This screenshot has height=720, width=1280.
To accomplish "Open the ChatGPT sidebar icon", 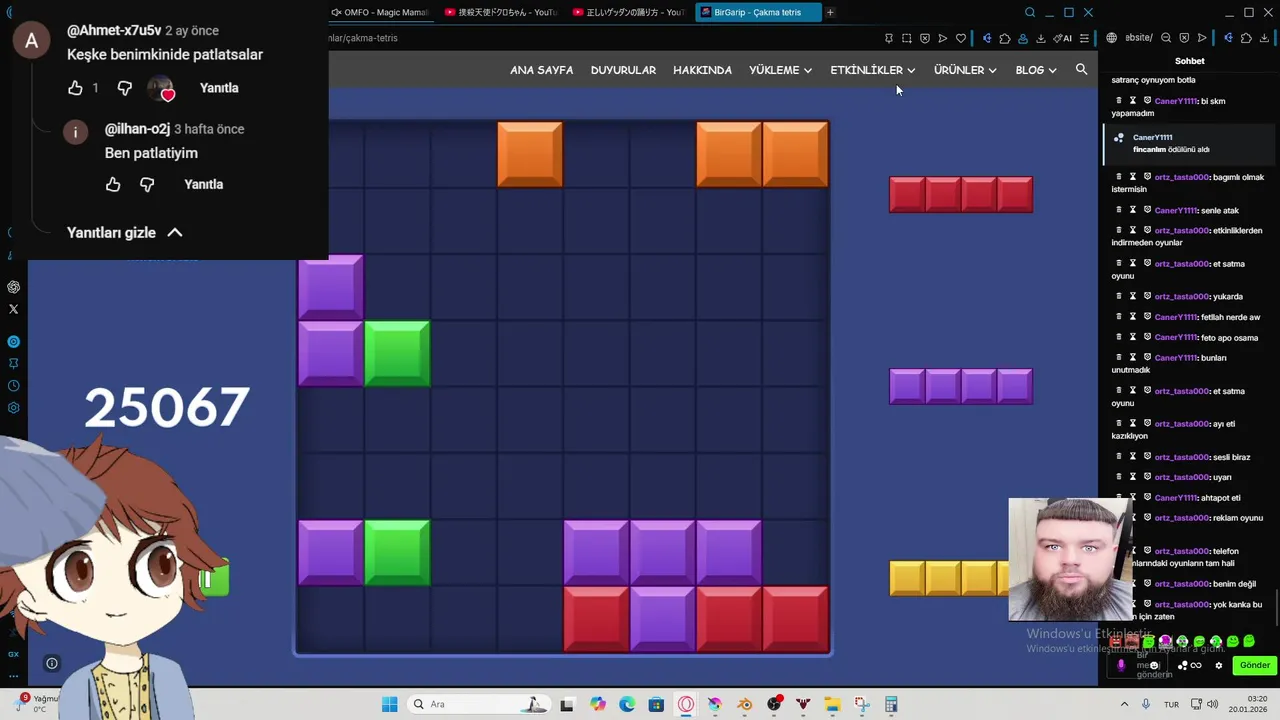I will (x=13, y=287).
